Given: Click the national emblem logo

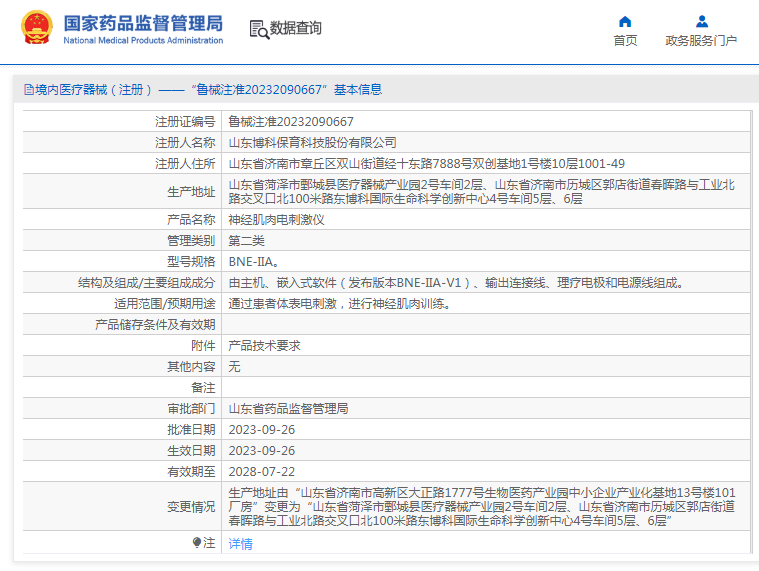Looking at the screenshot, I should pyautogui.click(x=37, y=29).
